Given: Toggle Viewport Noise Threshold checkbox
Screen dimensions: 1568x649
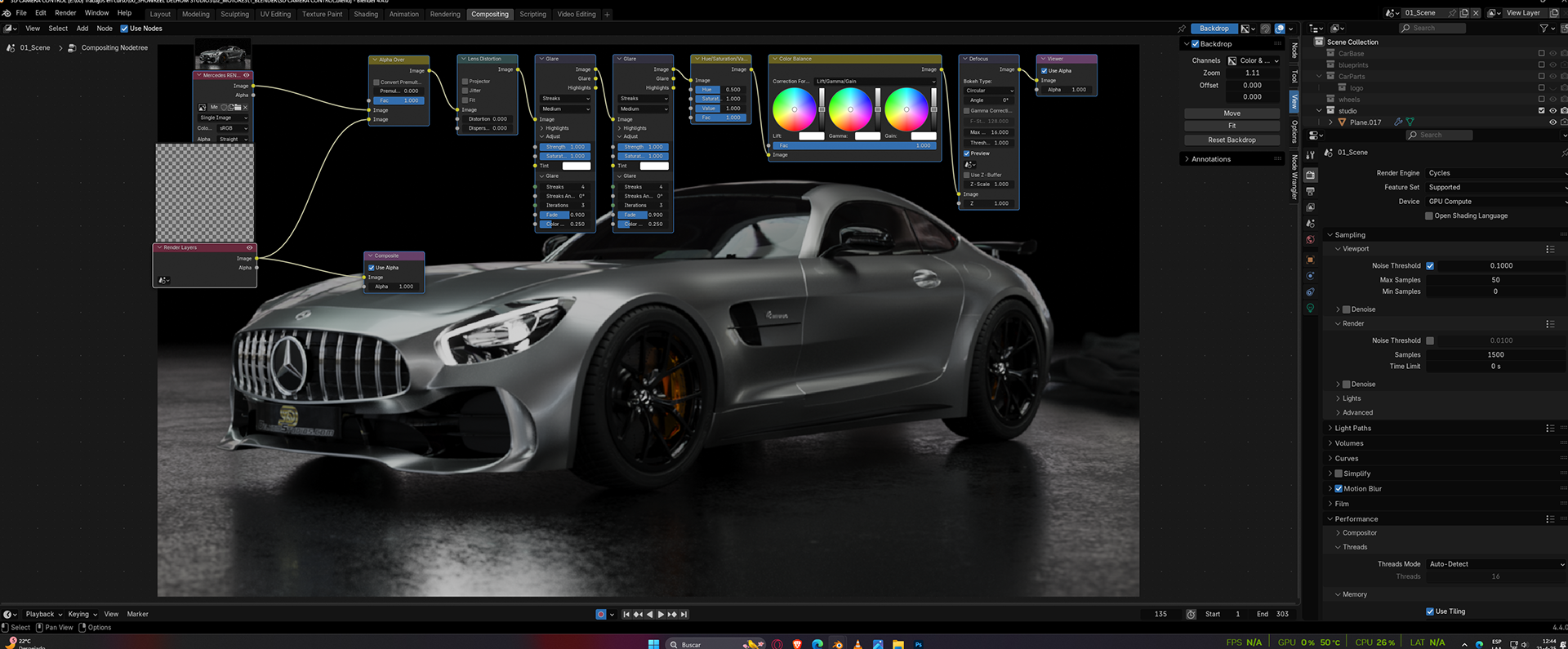Looking at the screenshot, I should (1430, 266).
